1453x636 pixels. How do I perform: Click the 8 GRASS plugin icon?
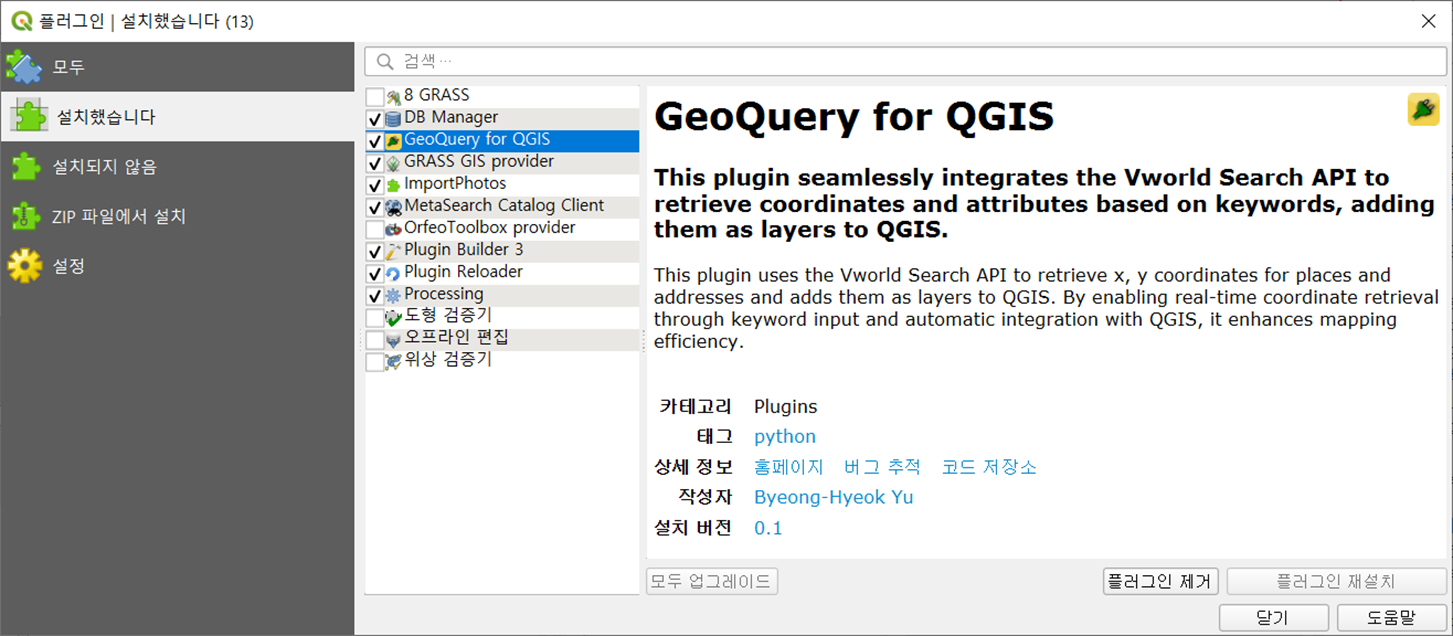pos(394,96)
